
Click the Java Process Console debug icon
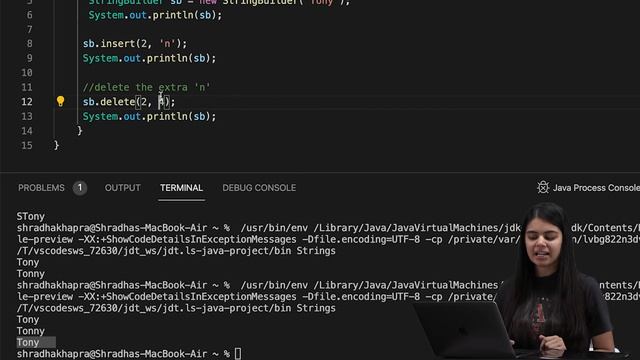click(x=543, y=187)
